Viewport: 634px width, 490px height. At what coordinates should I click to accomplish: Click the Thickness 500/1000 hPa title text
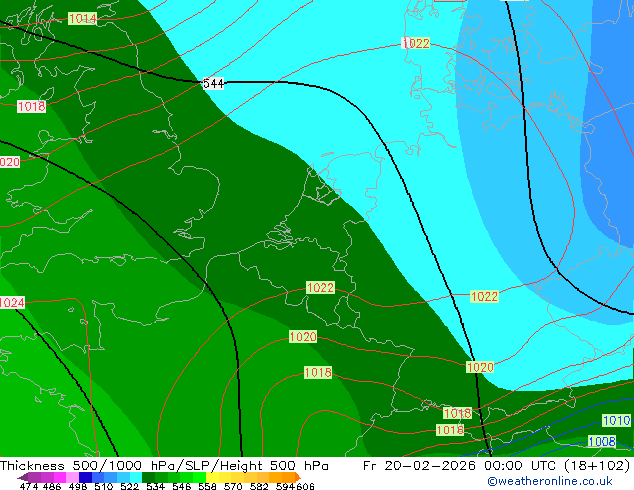89,466
